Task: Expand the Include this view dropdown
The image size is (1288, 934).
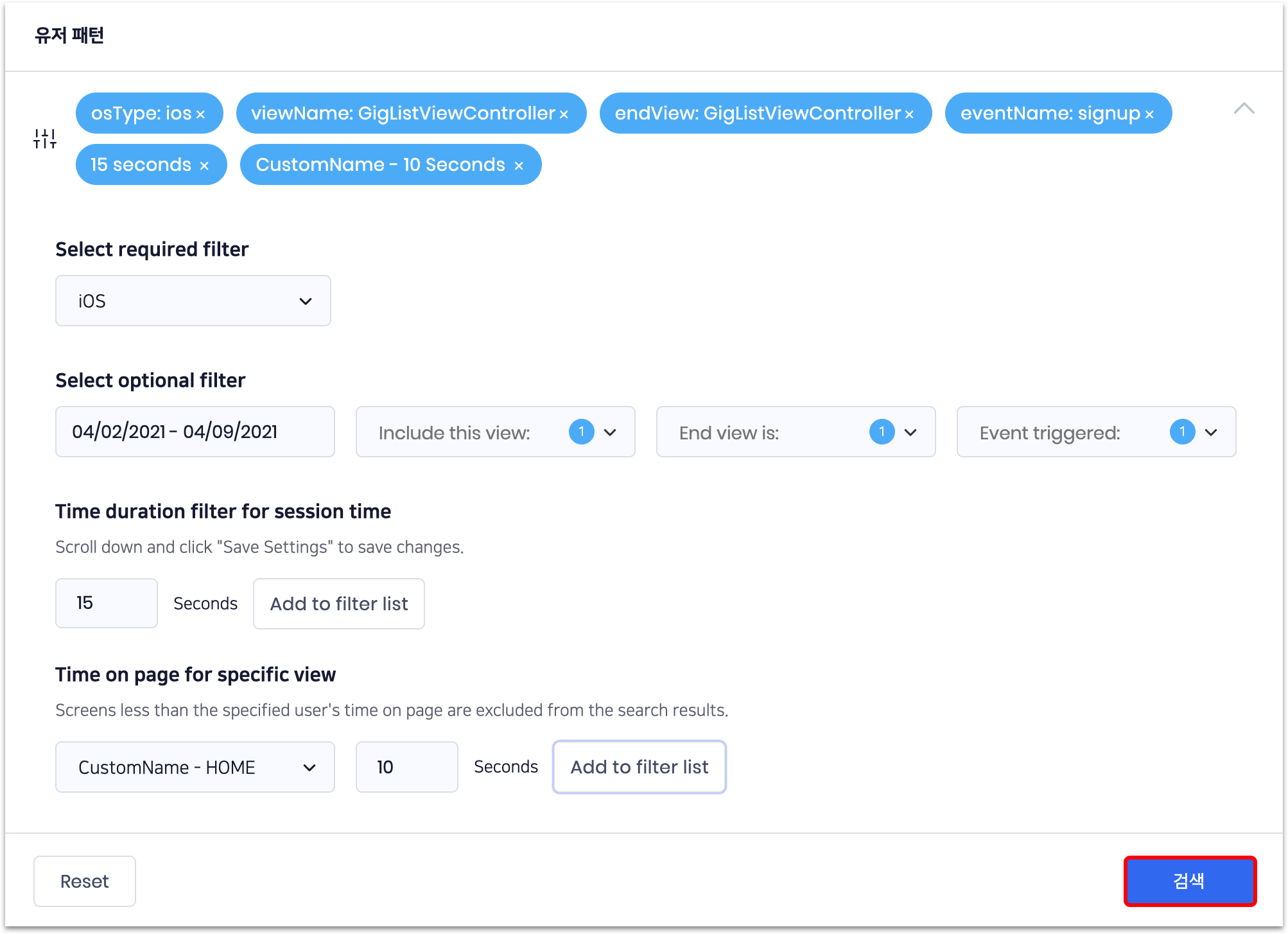Action: (x=610, y=432)
